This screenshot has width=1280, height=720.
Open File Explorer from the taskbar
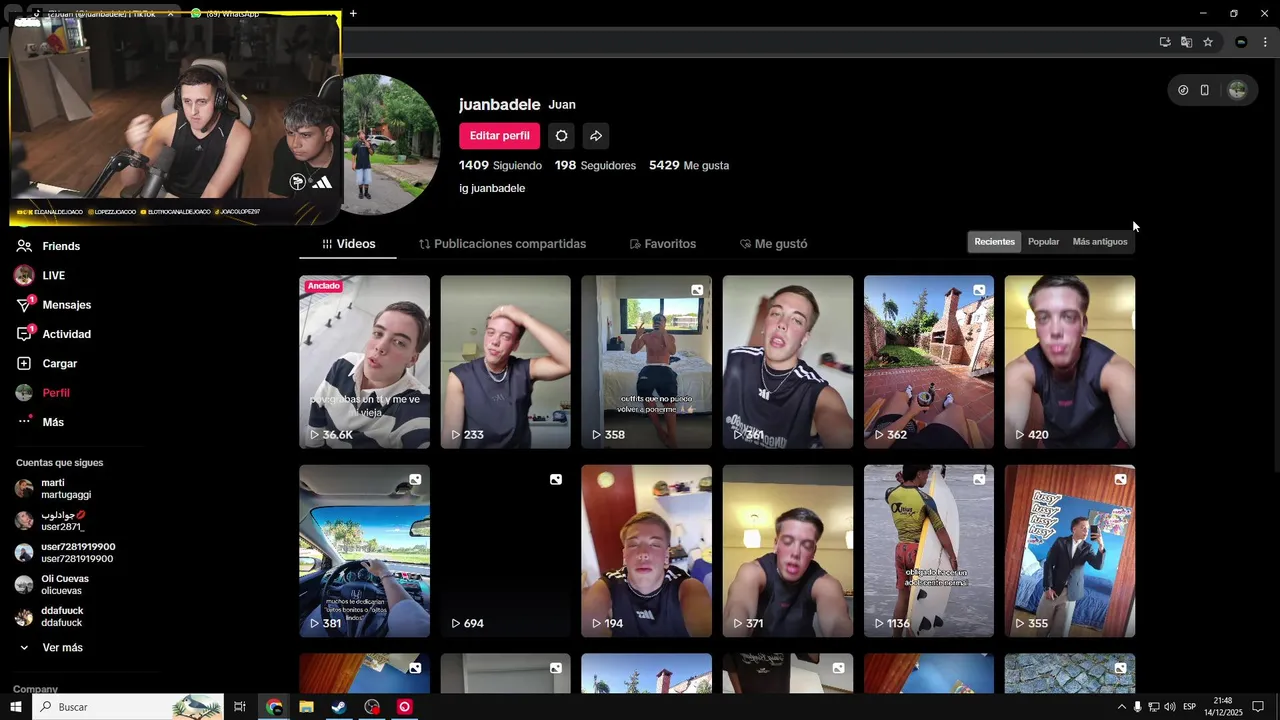pyautogui.click(x=306, y=707)
